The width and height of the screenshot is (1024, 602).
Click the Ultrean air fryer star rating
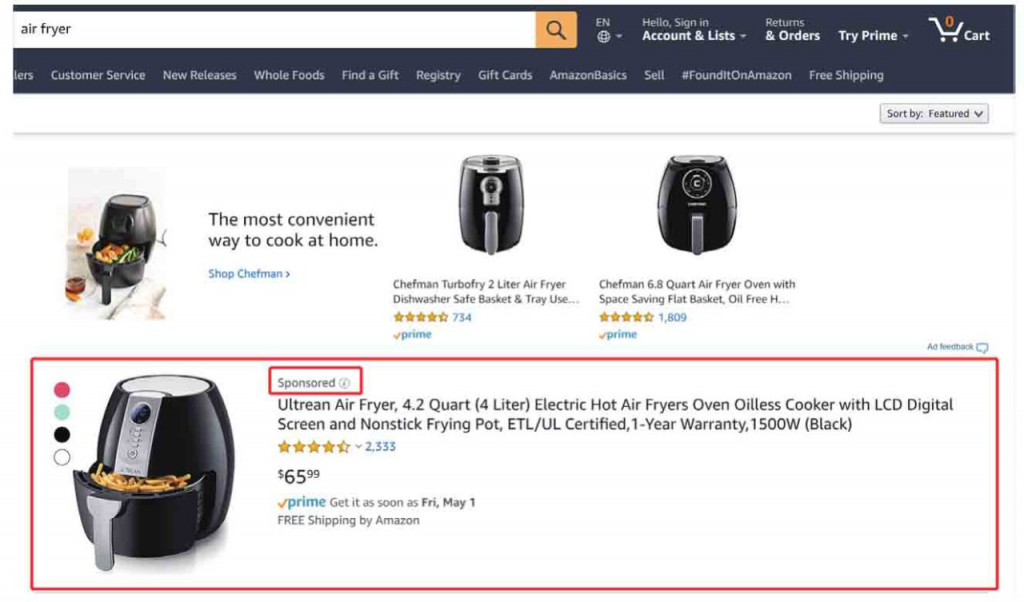tap(314, 447)
